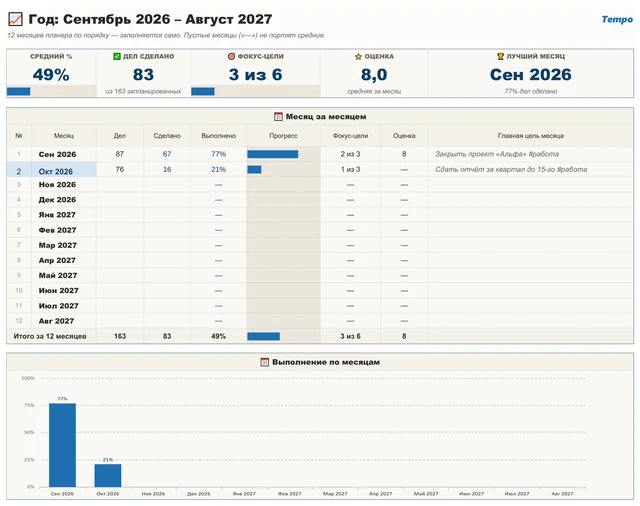Click the trophy icon by ЛУЧШИЙ МЕСЯЦ
Screen dimensions: 640x506
click(x=500, y=56)
